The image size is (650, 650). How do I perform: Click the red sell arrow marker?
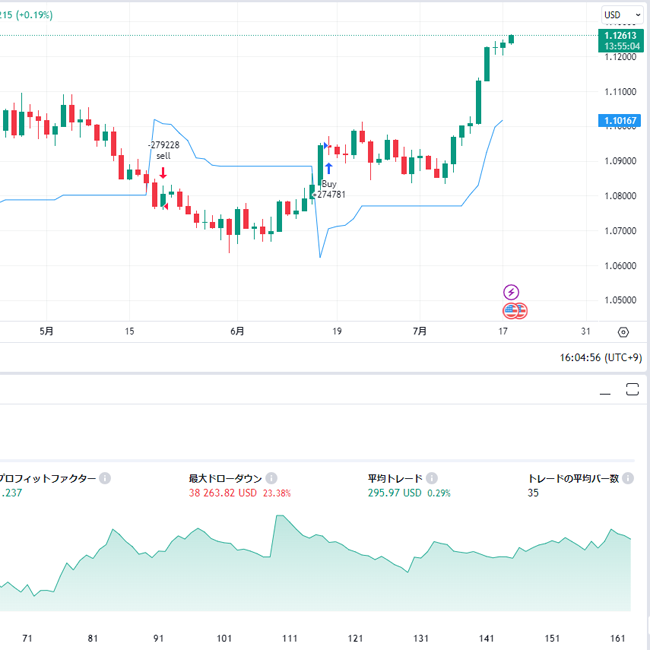tap(163, 172)
